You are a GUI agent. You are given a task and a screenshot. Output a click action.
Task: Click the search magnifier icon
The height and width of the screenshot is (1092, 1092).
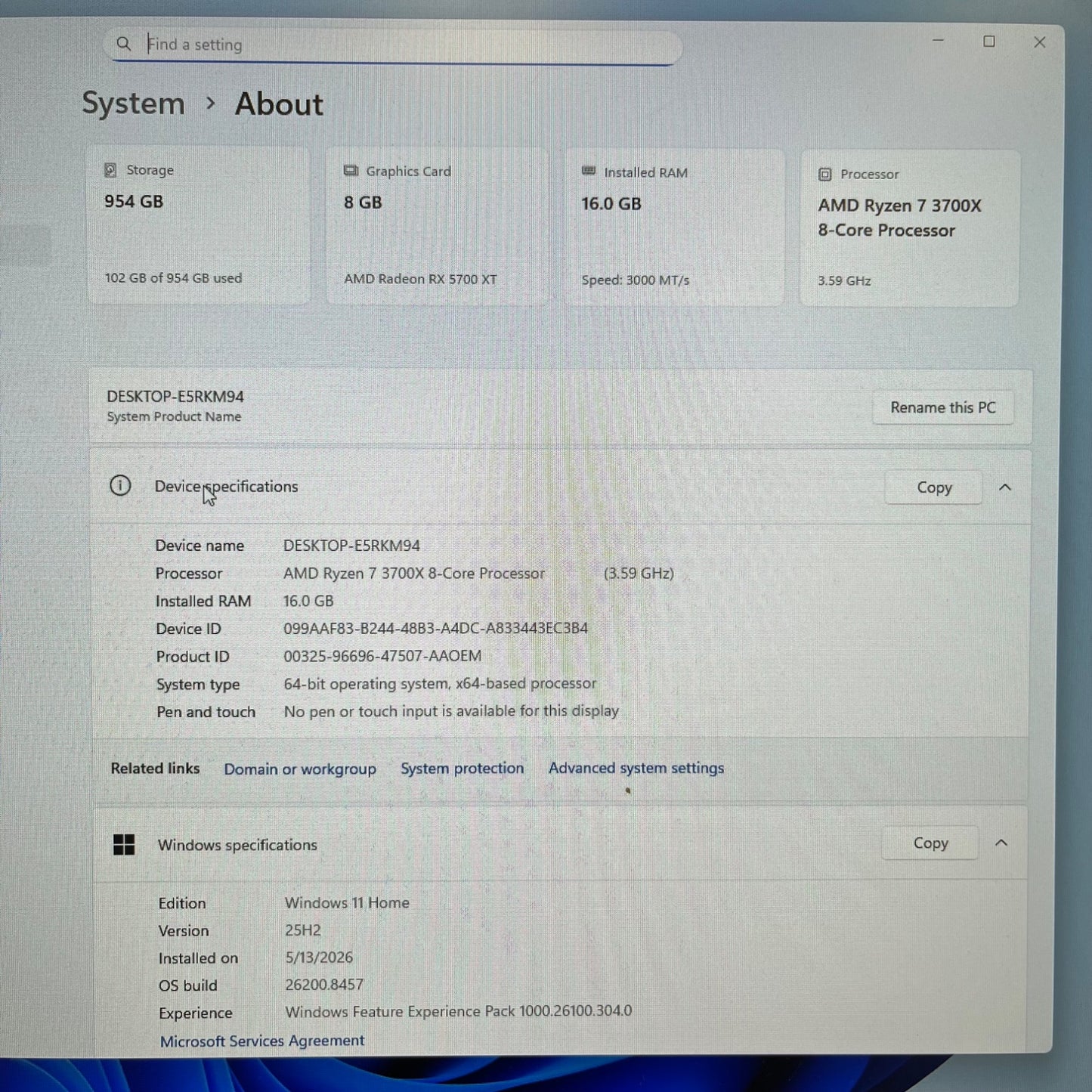[x=123, y=44]
